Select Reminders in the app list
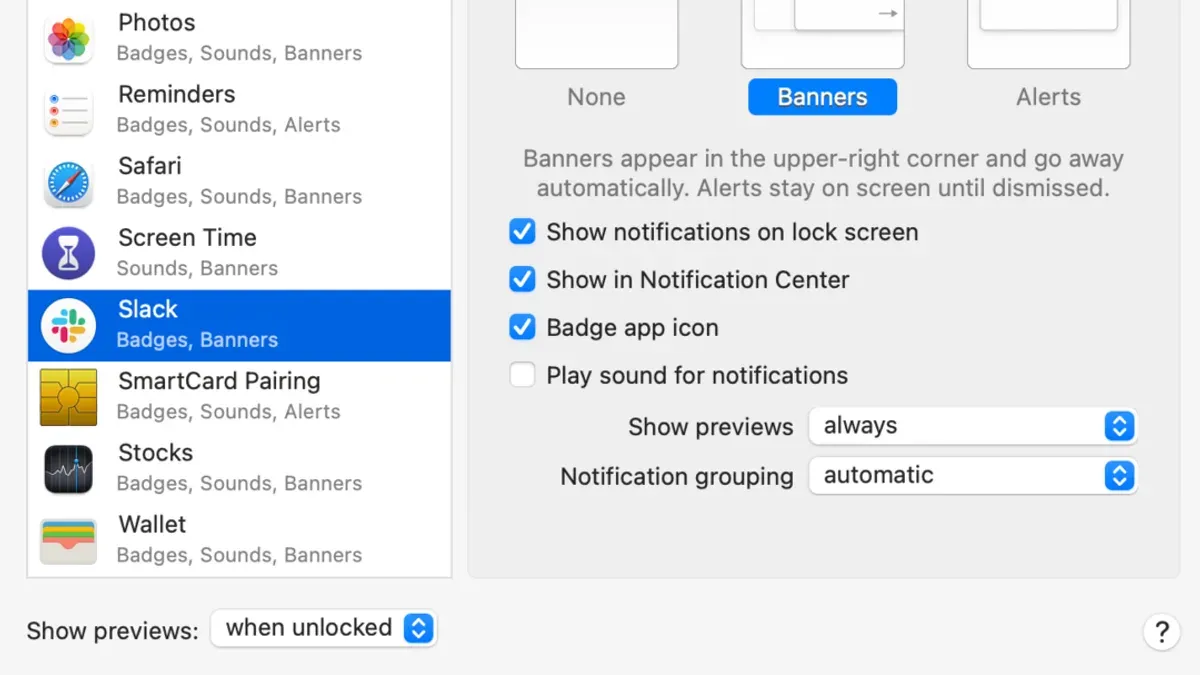 (x=239, y=110)
